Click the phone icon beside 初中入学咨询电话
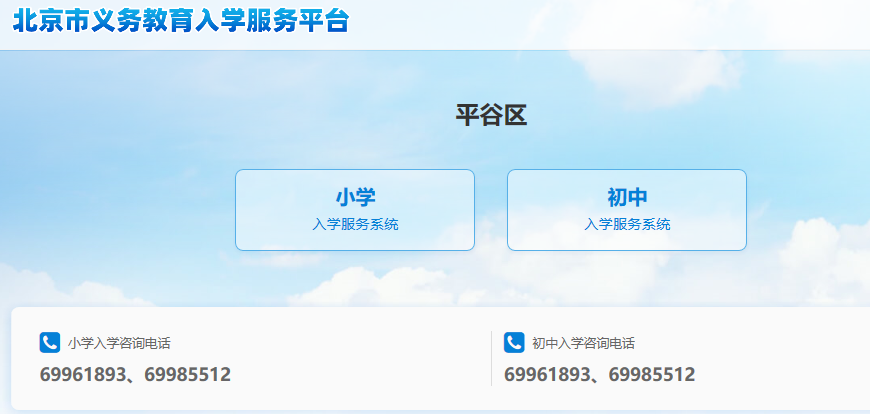Viewport: 870px width, 414px height. tap(514, 342)
